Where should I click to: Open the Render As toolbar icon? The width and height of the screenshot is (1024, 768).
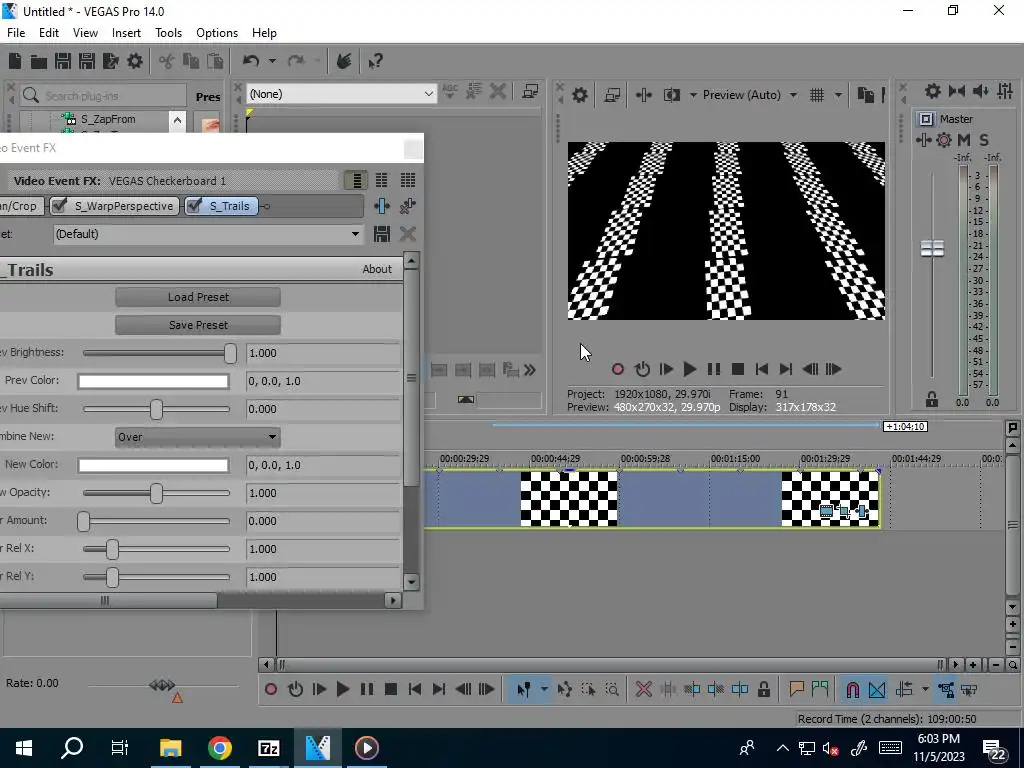pos(111,61)
